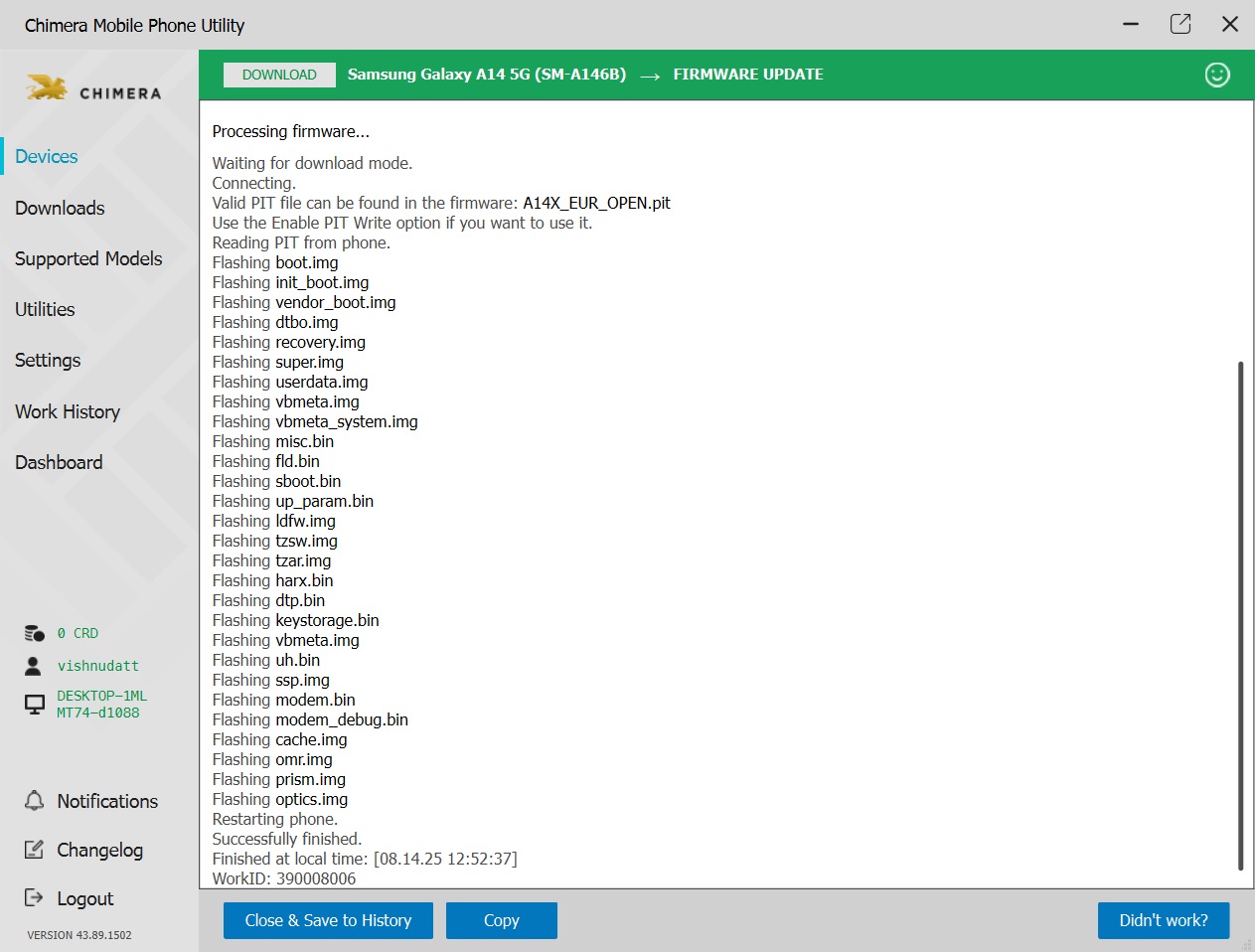Open the Dashboard page

(x=59, y=462)
